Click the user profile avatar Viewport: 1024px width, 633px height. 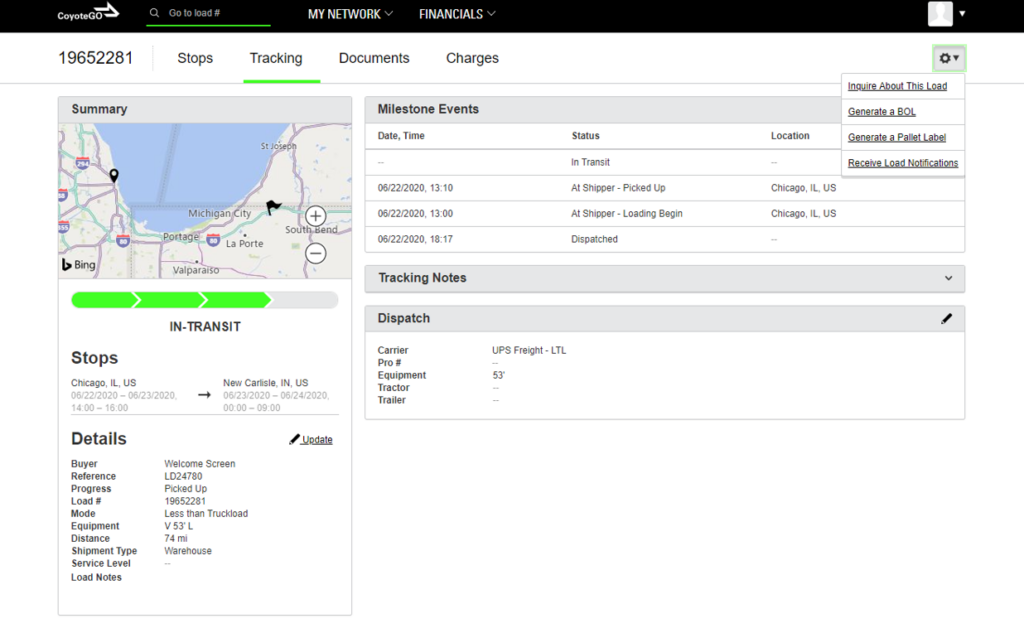(940, 14)
